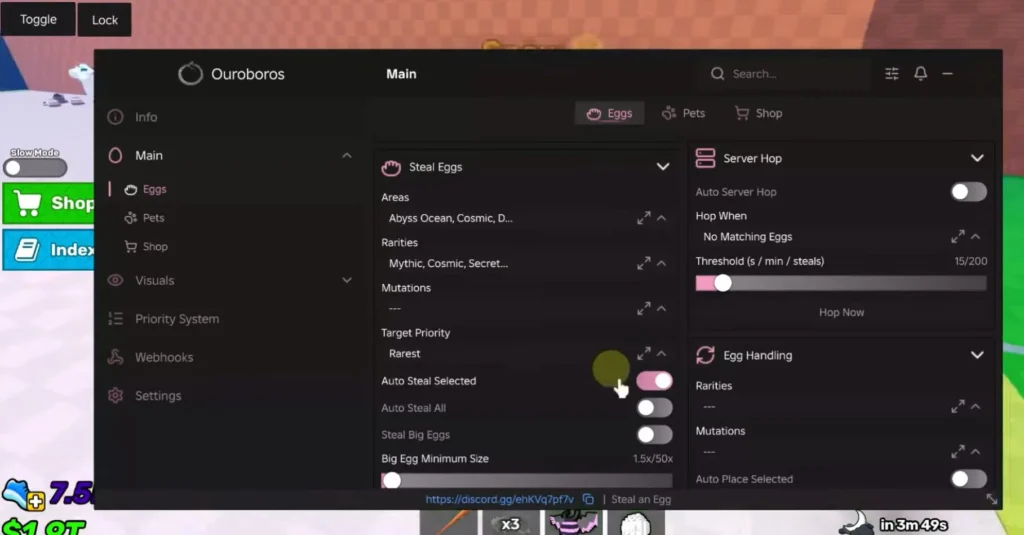Switch to the Eggs top tab

coord(609,114)
